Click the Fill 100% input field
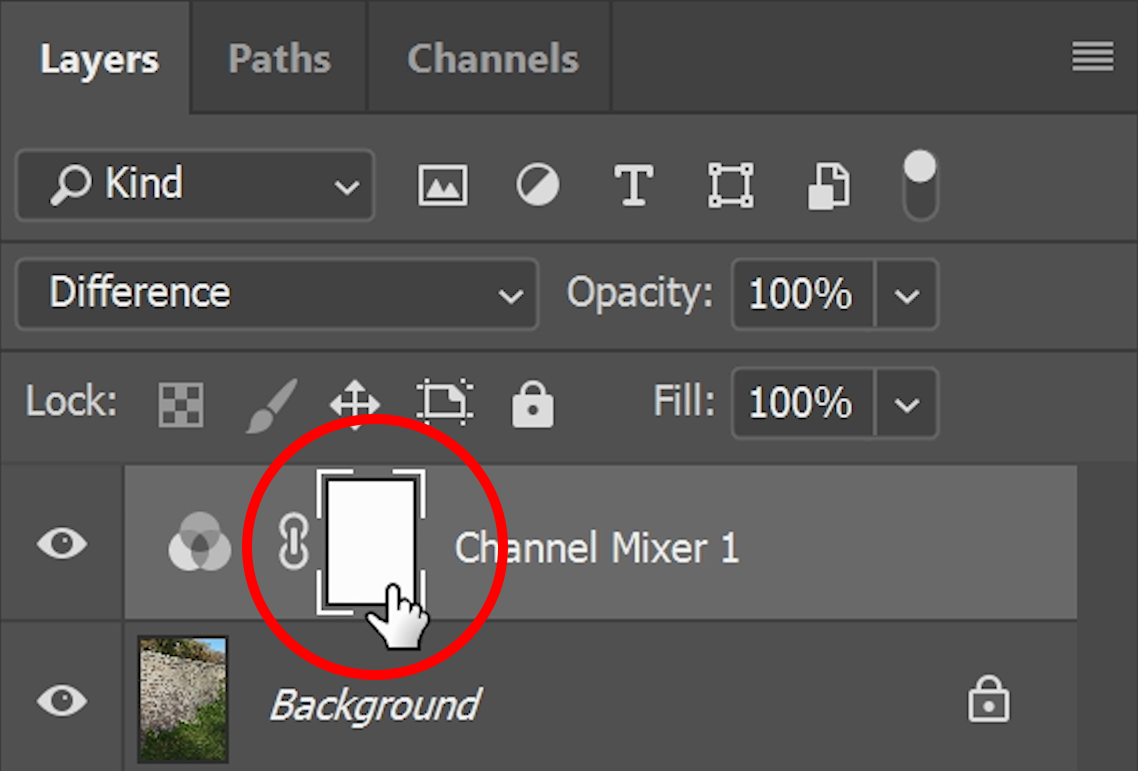Screen dimensions: 1138x771 tap(802, 403)
